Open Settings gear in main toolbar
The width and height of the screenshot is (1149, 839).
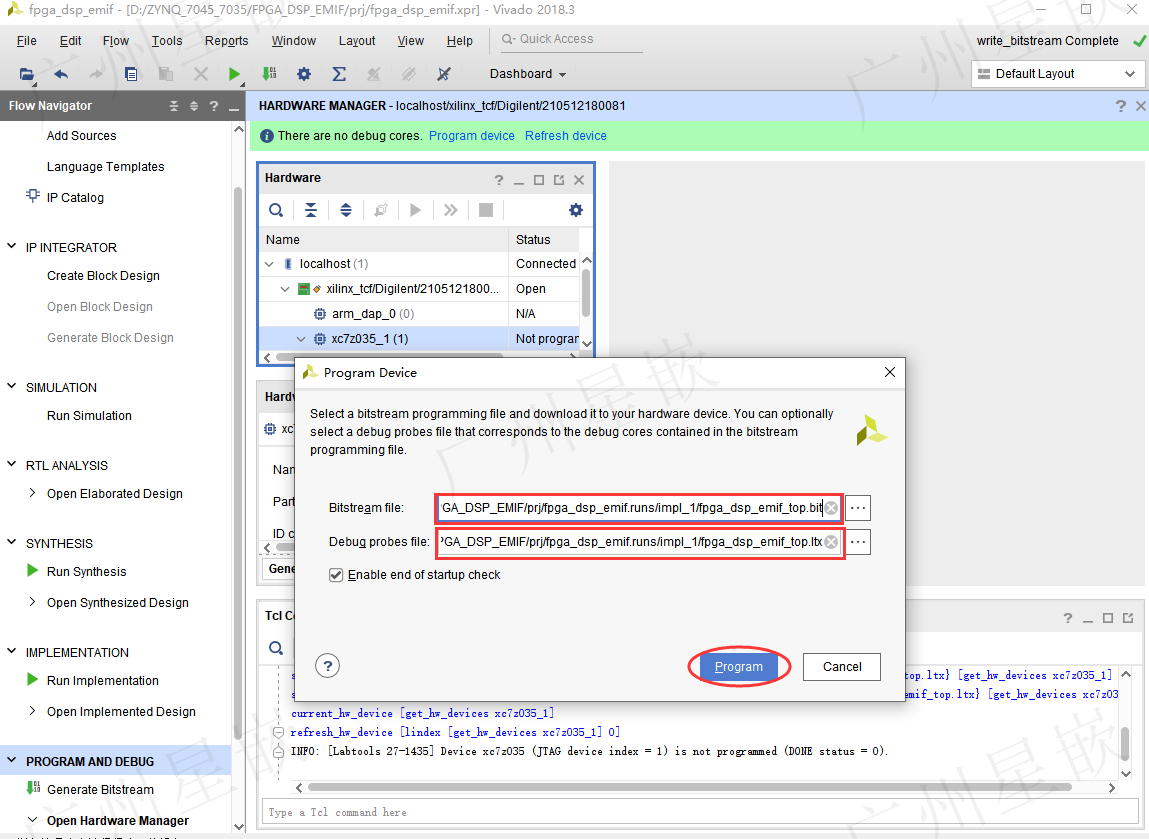tap(303, 74)
